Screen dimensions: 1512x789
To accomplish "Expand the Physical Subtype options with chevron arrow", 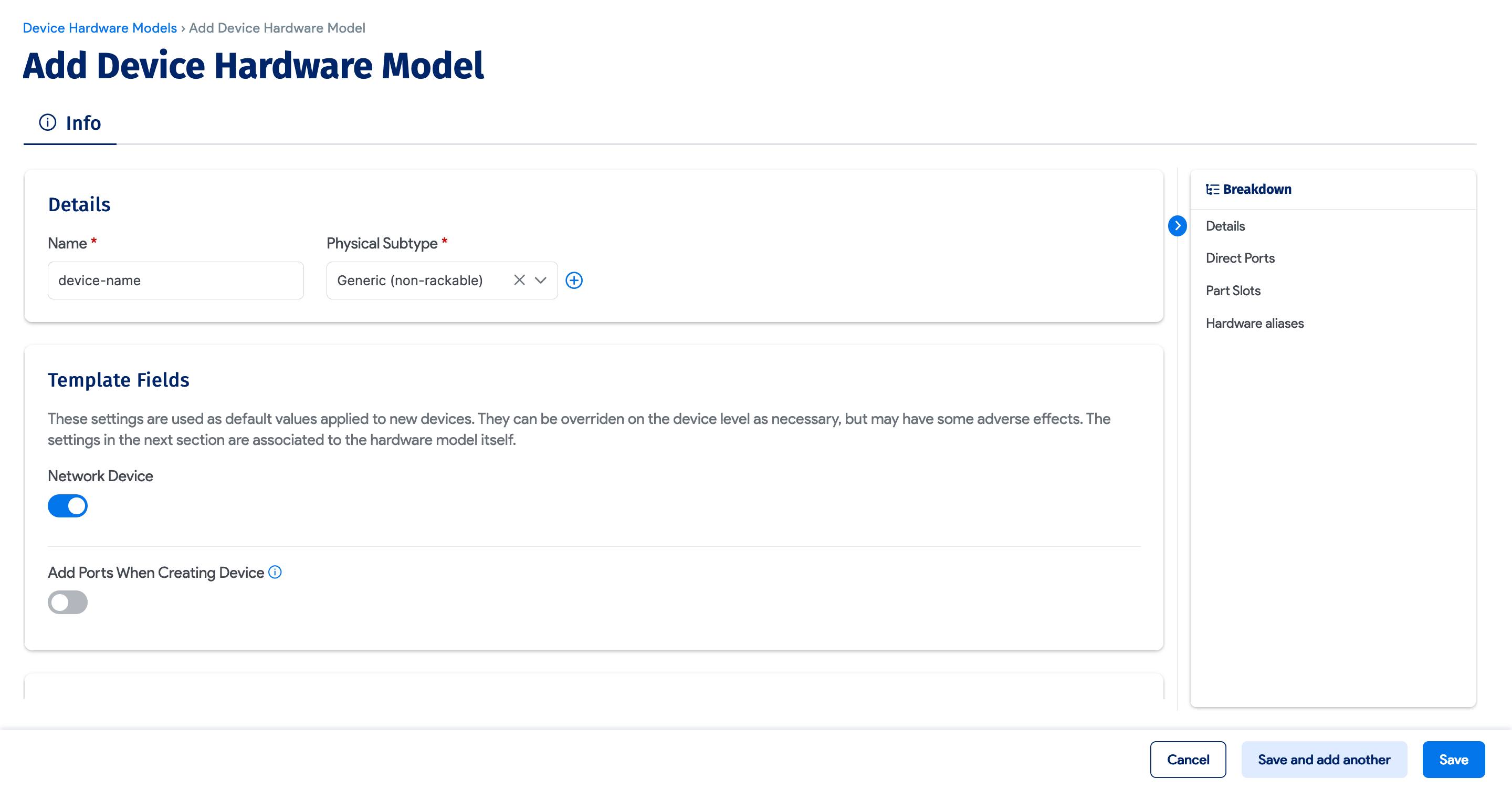I will click(540, 280).
